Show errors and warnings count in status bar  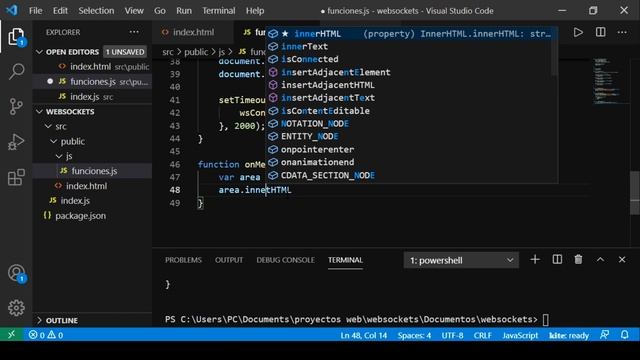(x=46, y=335)
